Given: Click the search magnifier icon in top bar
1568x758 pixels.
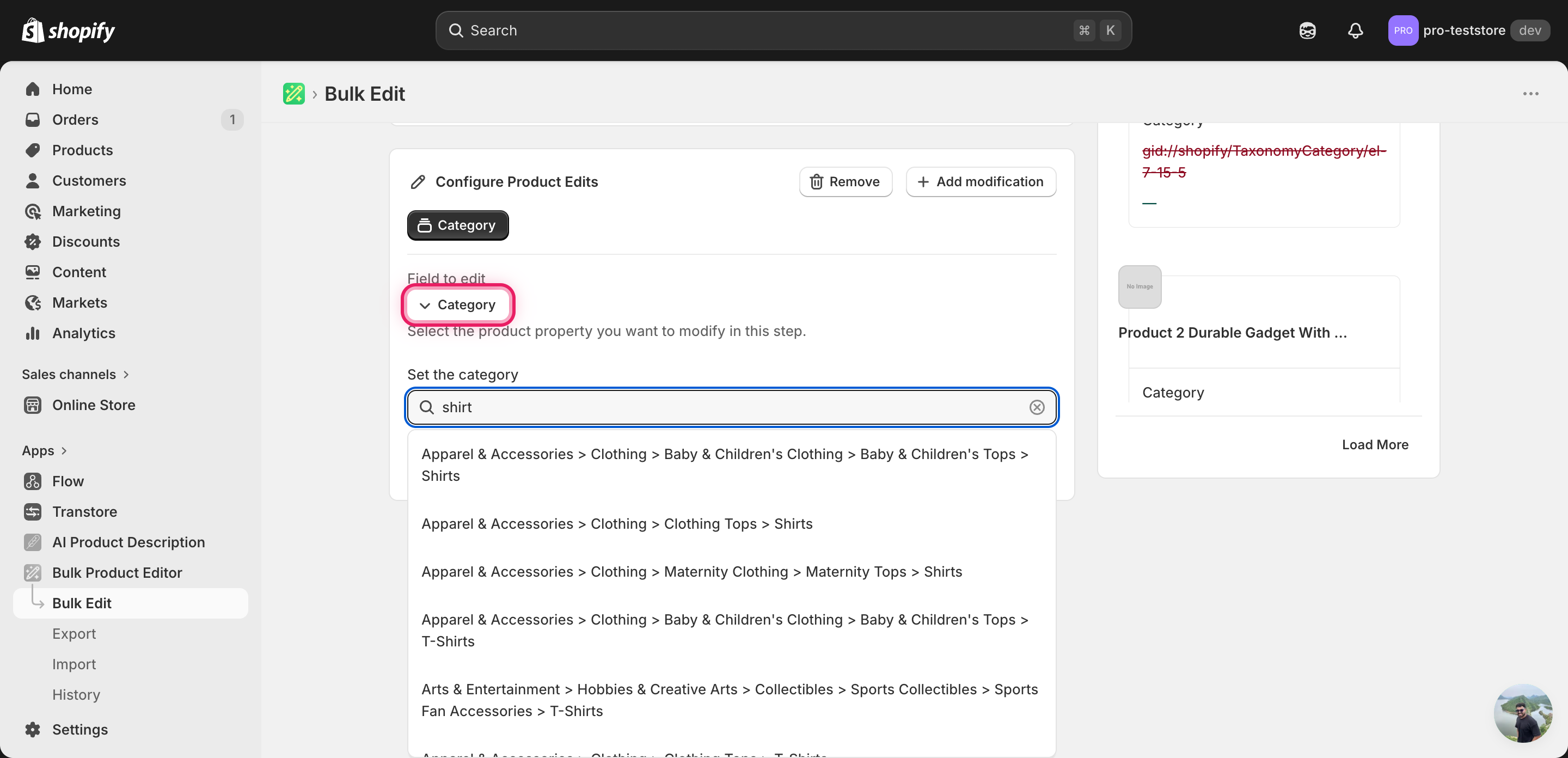Looking at the screenshot, I should [x=456, y=30].
